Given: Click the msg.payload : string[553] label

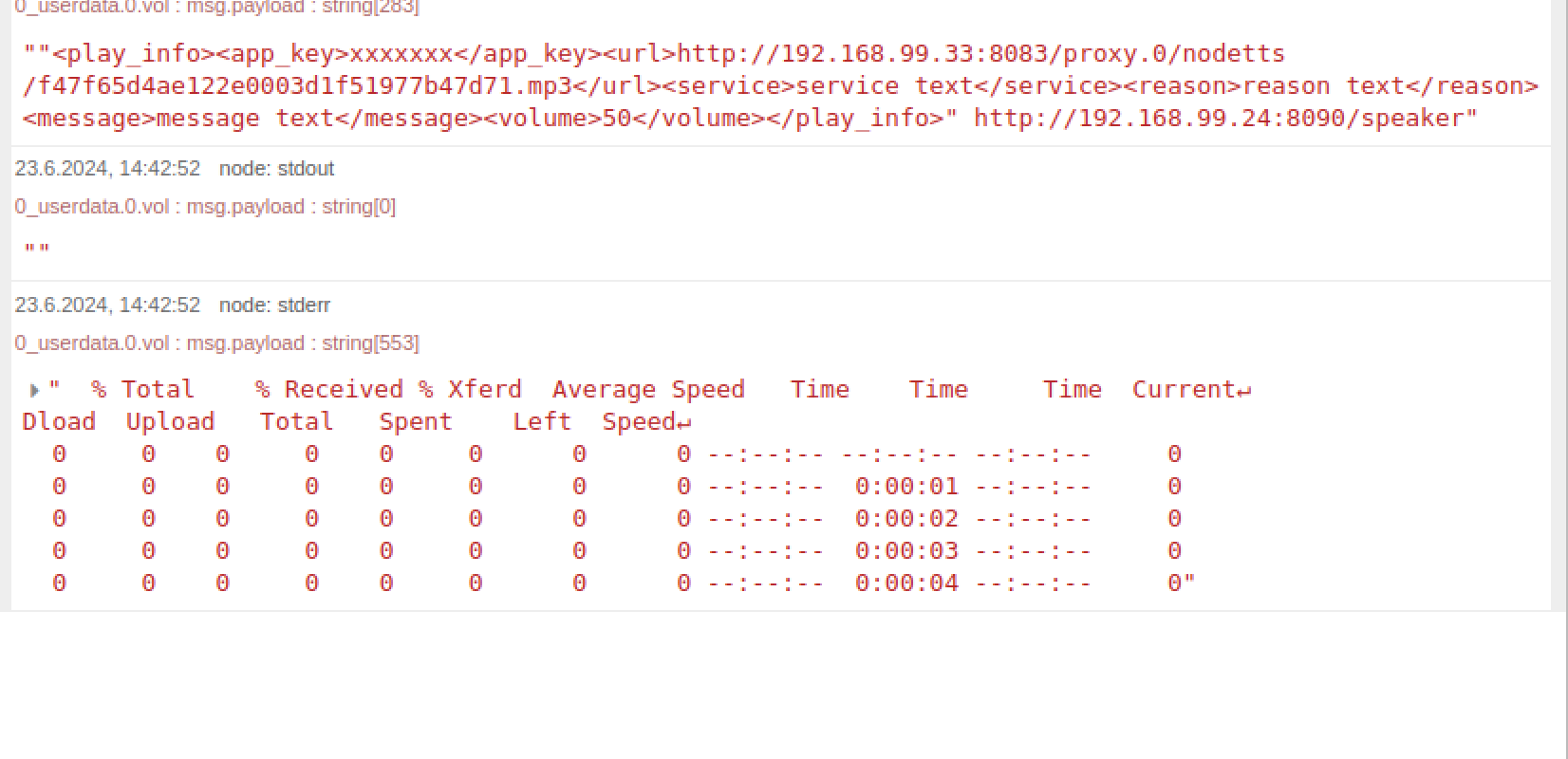Looking at the screenshot, I should (x=302, y=343).
